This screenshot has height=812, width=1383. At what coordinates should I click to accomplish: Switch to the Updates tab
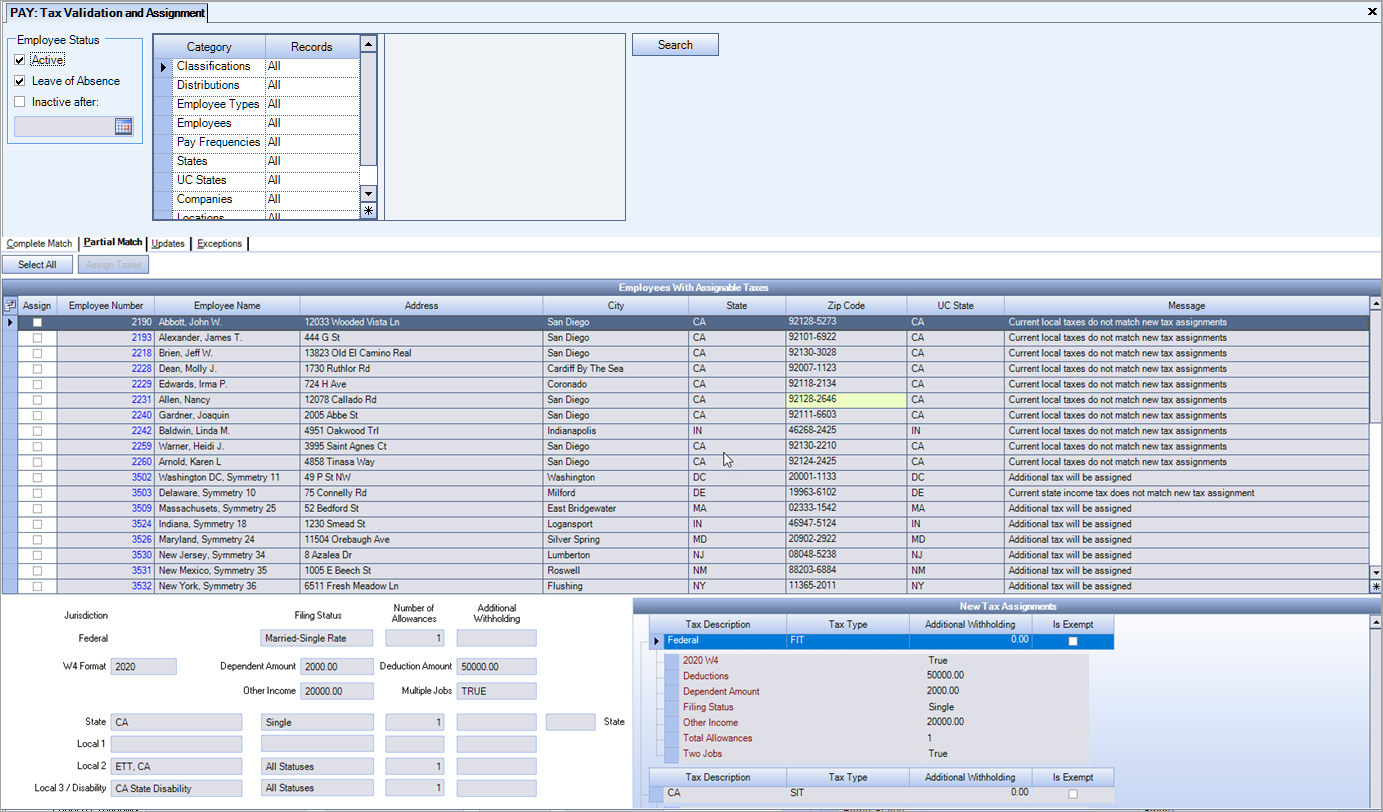(x=167, y=243)
